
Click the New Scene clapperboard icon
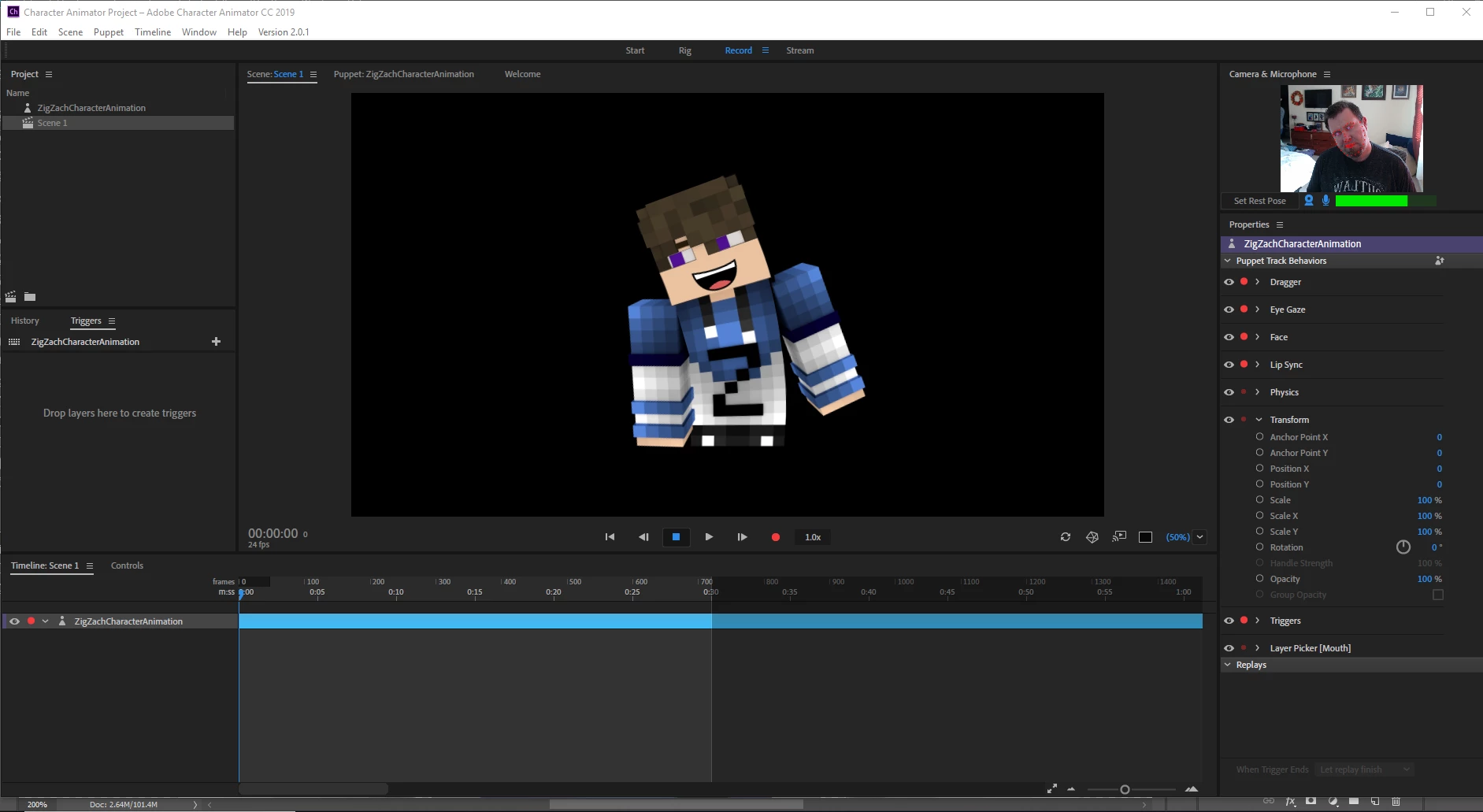[x=11, y=297]
